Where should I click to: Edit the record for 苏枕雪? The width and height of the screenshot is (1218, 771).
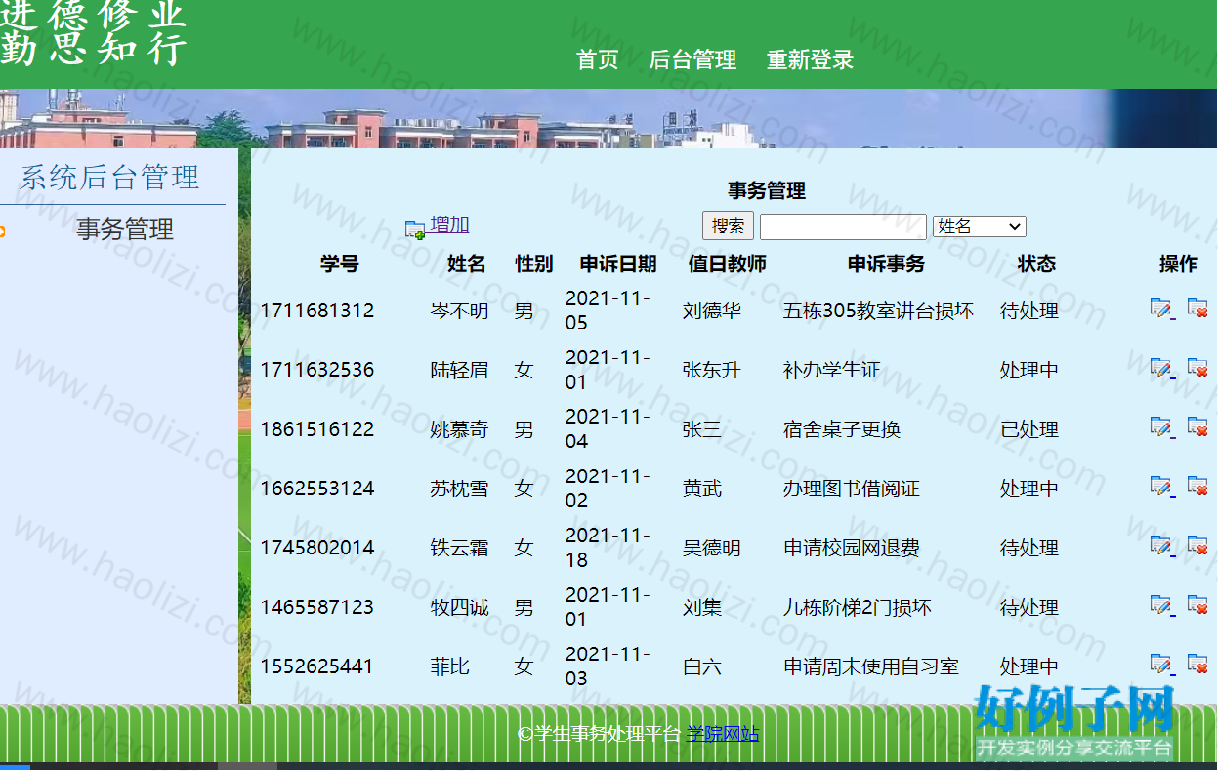pyautogui.click(x=1161, y=486)
